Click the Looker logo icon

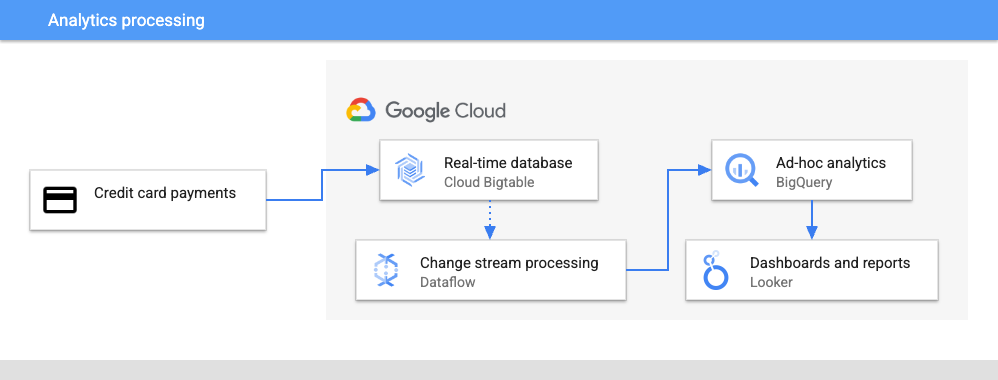coord(715,270)
